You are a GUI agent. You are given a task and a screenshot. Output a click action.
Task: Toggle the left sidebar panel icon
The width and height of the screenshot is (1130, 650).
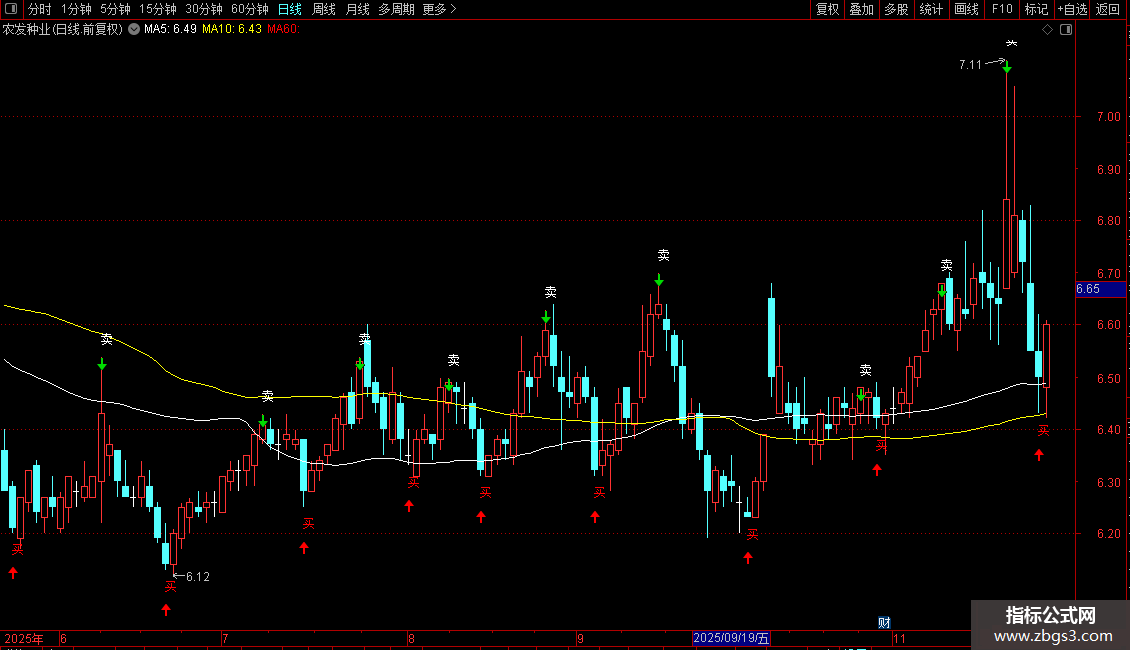coord(11,9)
